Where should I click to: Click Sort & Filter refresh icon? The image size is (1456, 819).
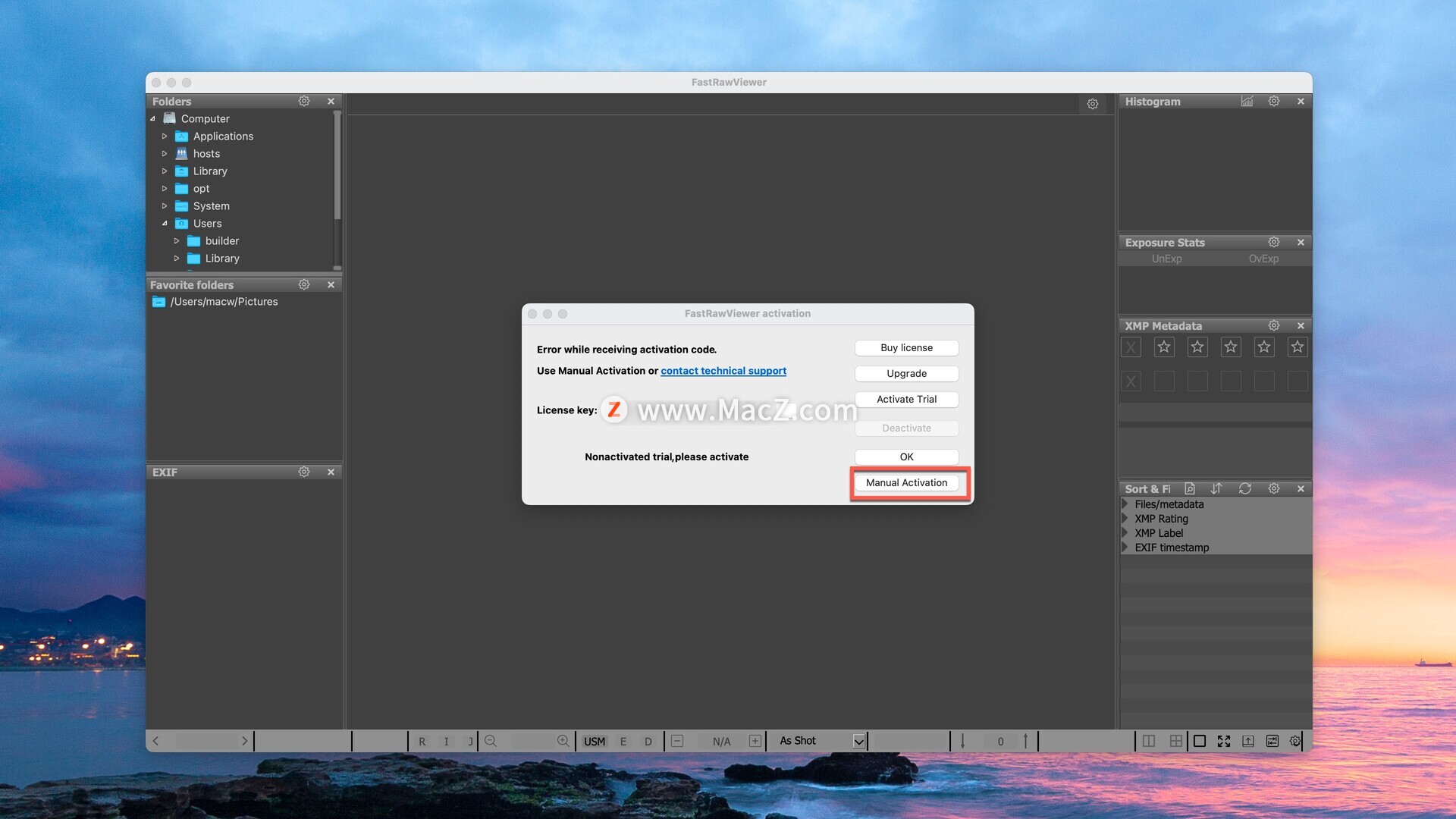click(x=1245, y=488)
